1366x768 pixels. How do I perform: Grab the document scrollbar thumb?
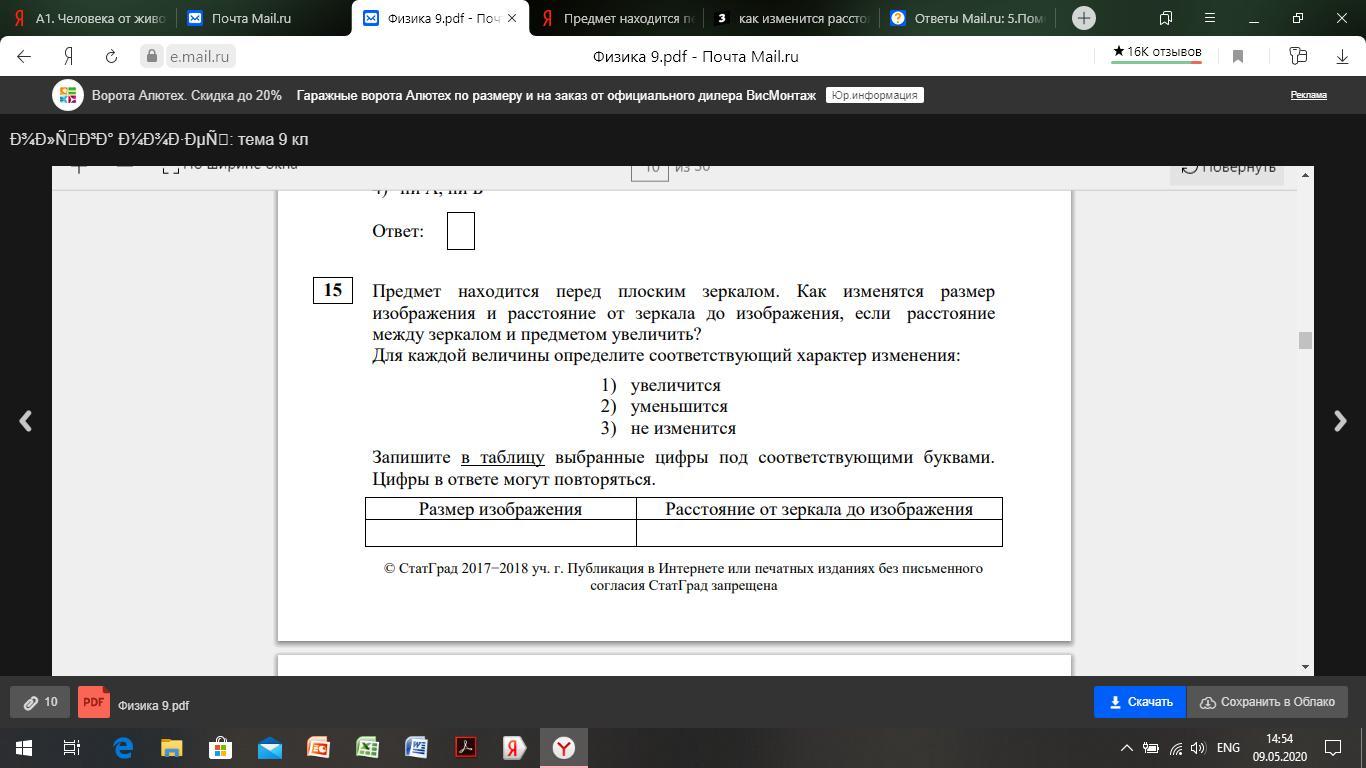click(x=1304, y=341)
